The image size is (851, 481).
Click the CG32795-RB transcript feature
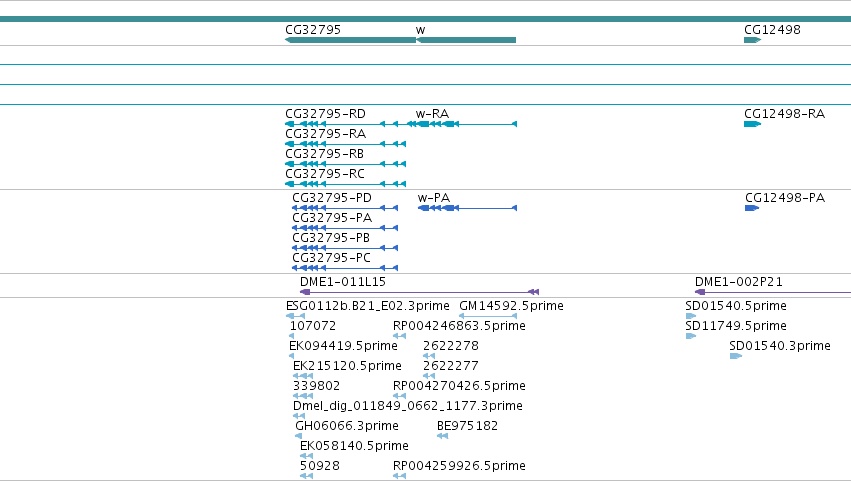click(345, 164)
